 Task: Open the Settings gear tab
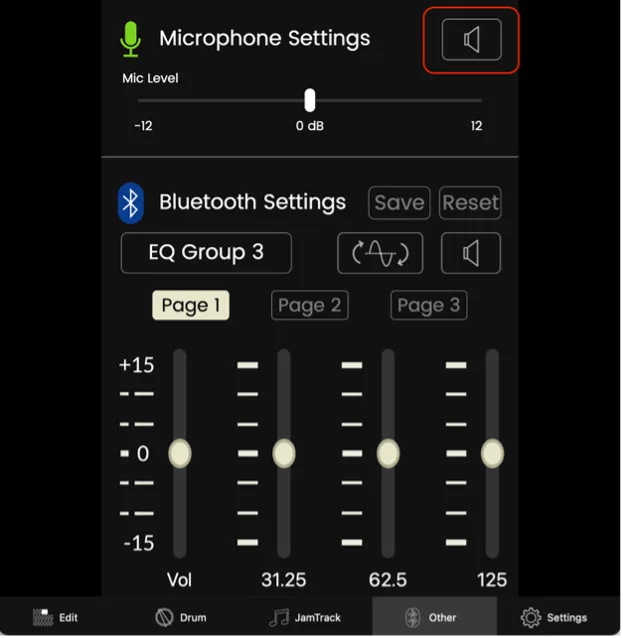tap(555, 619)
